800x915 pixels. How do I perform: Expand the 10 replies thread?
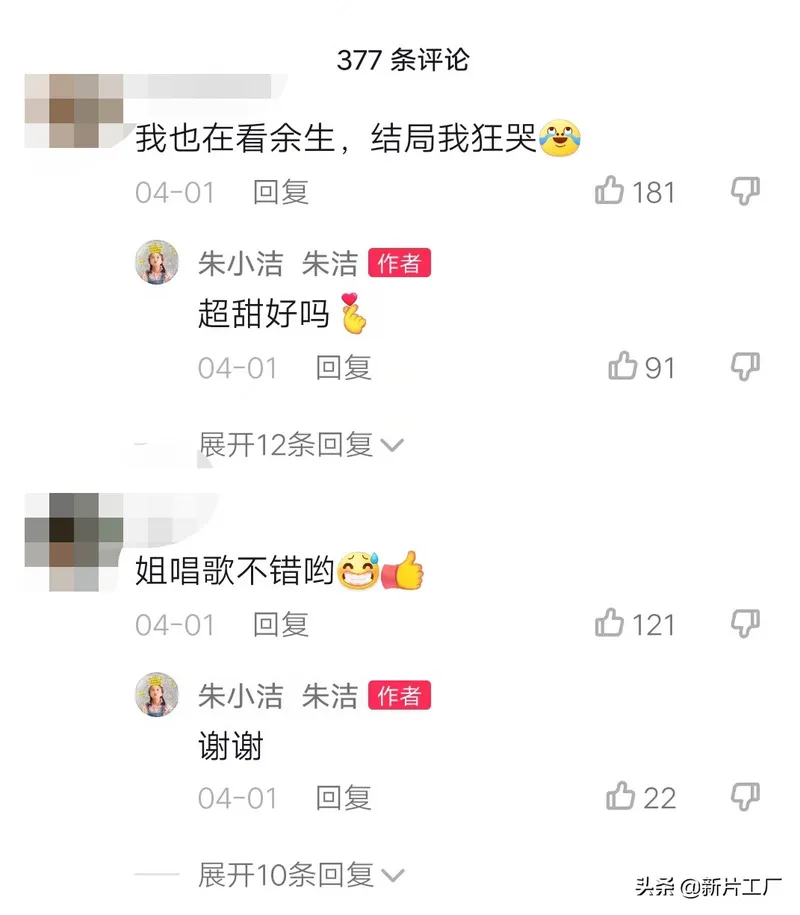point(301,875)
